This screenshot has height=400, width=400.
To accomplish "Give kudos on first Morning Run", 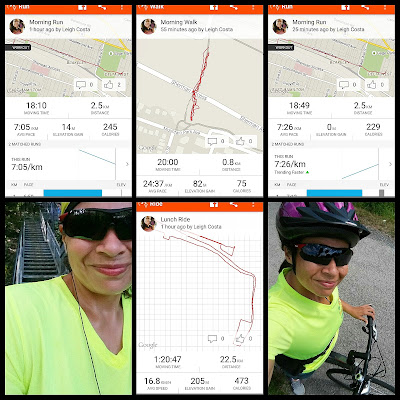I will [109, 85].
